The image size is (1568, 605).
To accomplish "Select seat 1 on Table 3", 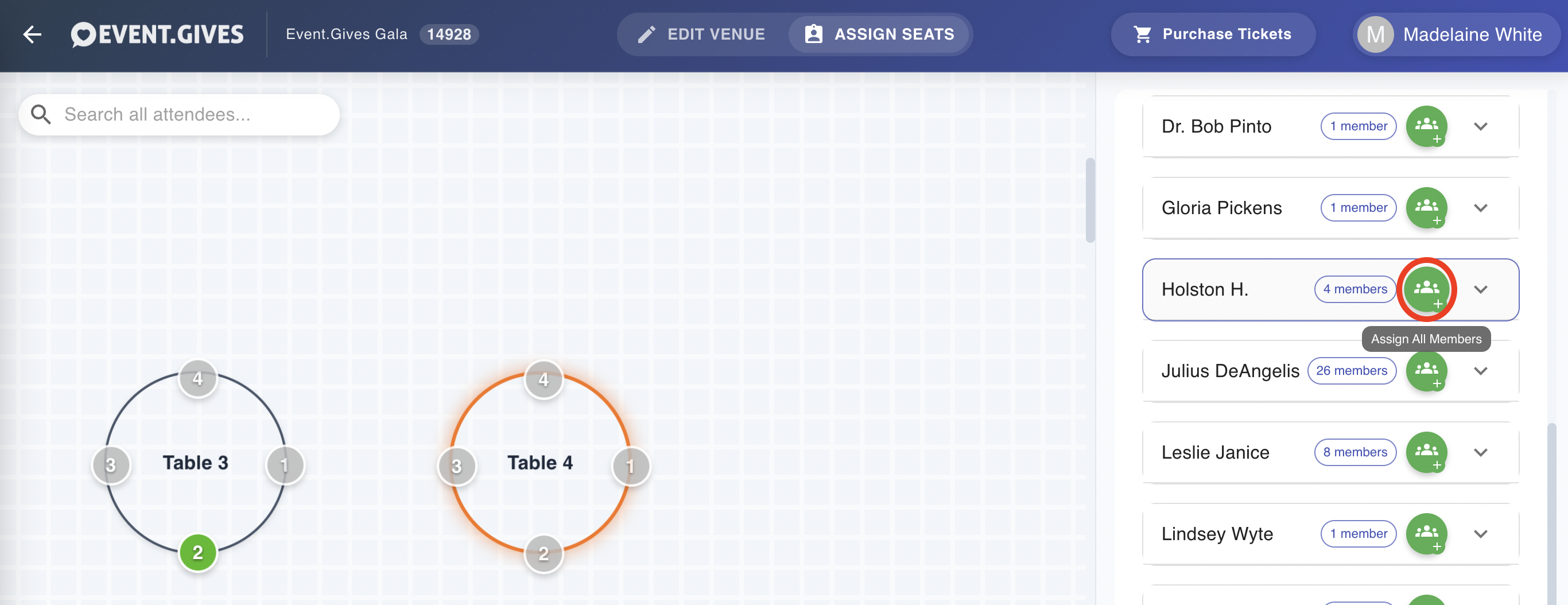I will click(x=285, y=465).
